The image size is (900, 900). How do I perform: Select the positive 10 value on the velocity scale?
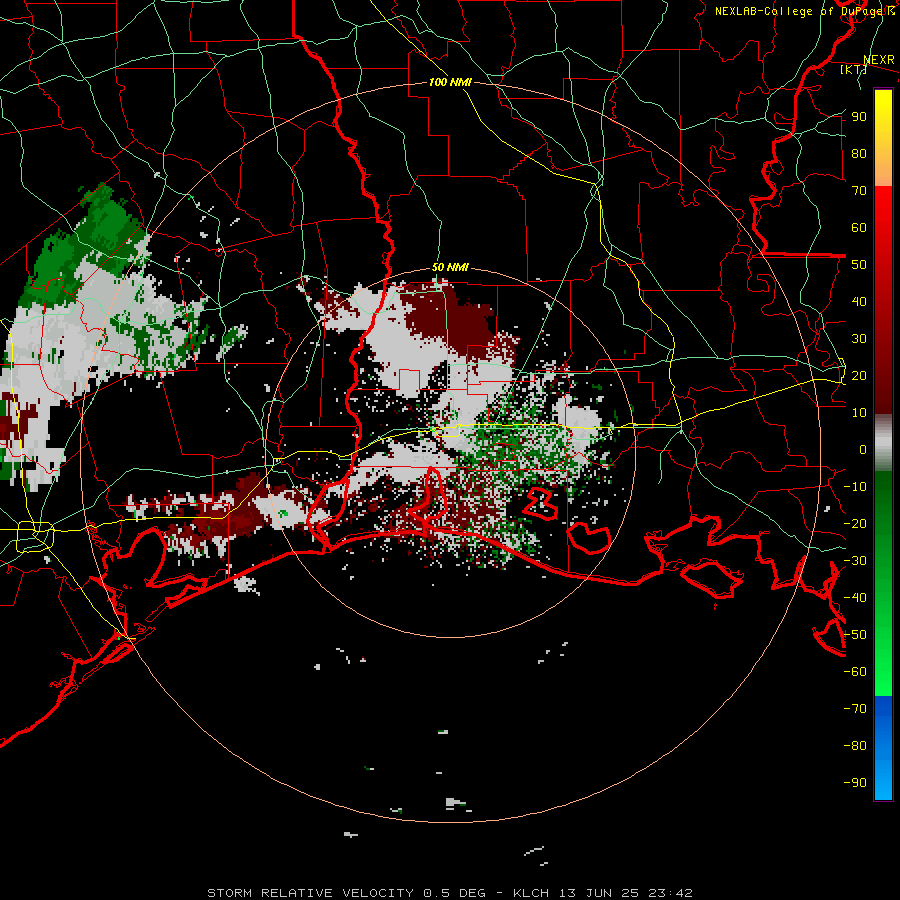pos(859,413)
